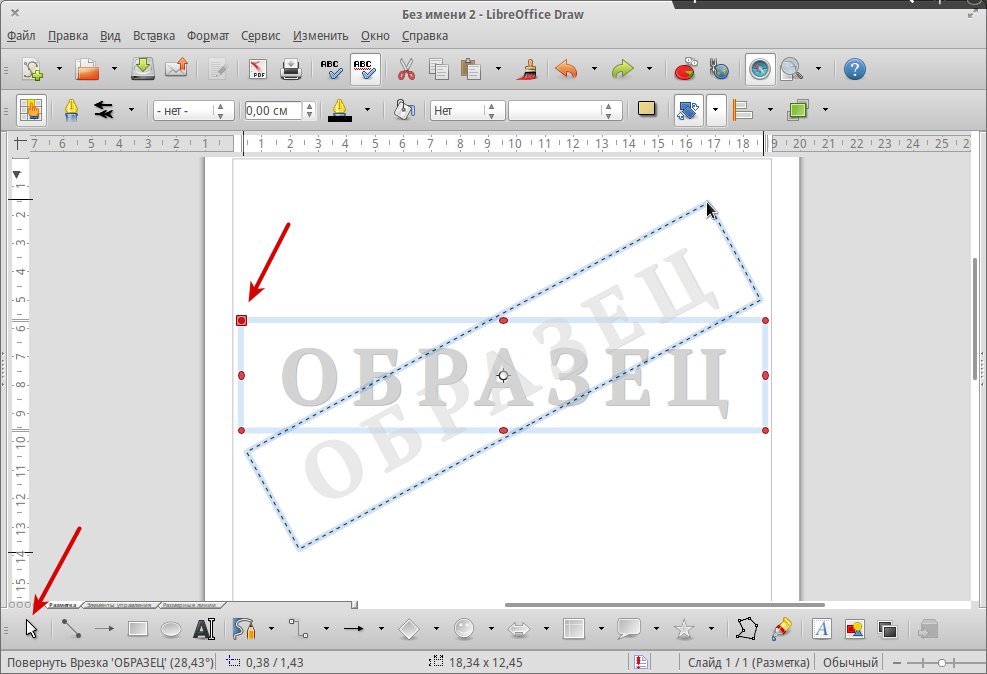Viewport: 987px width, 674px height.
Task: Choose the Curve pencil tool
Action: (244, 628)
